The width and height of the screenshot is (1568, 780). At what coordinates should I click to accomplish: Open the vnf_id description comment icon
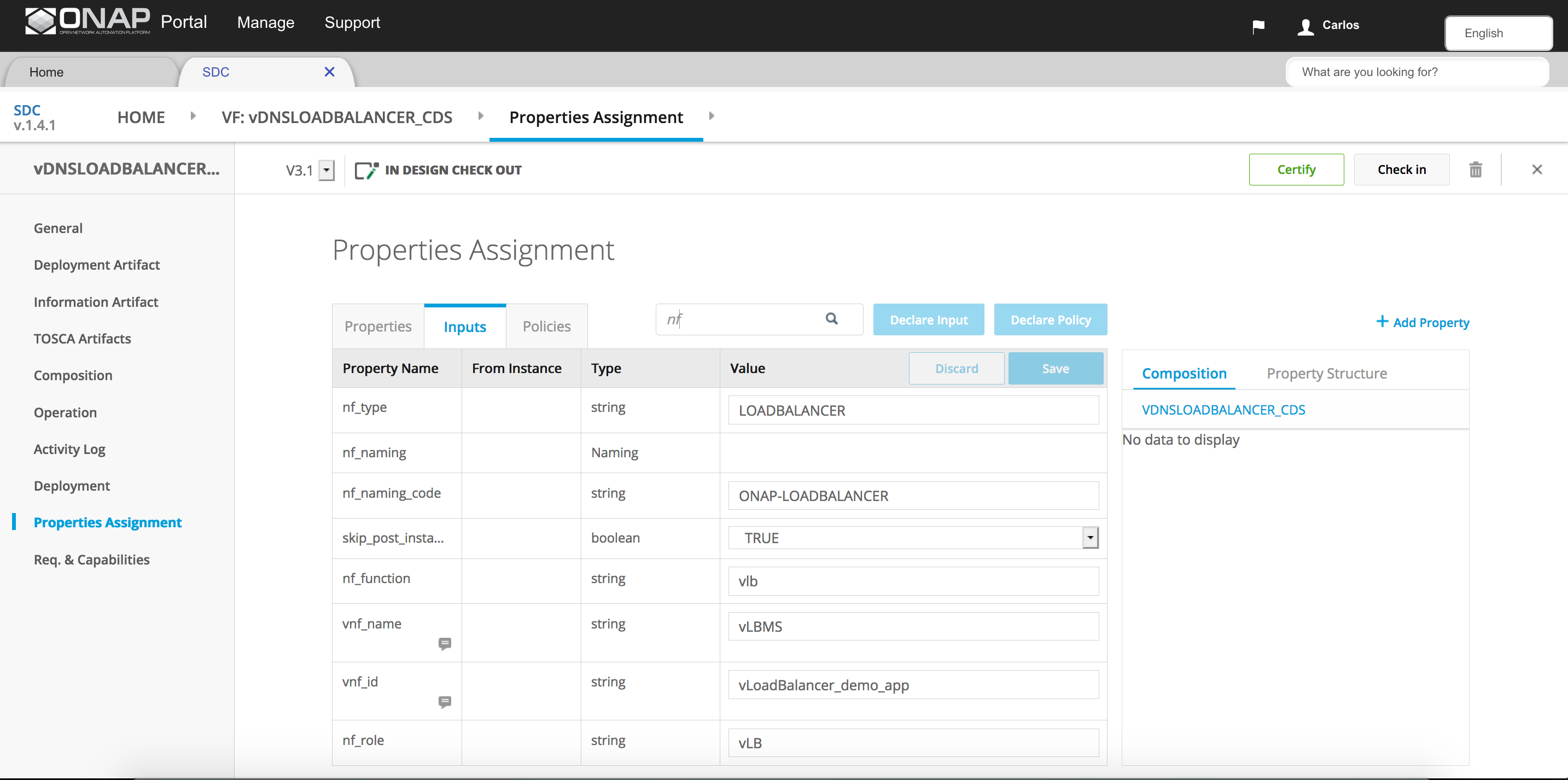pyautogui.click(x=445, y=702)
